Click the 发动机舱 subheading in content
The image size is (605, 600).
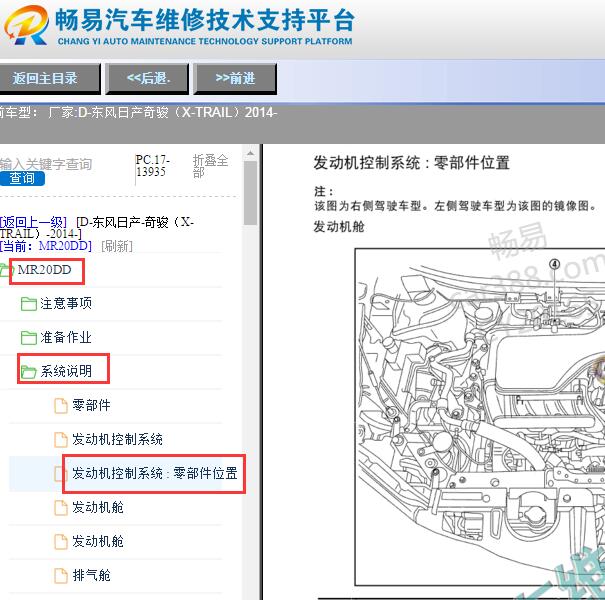pyautogui.click(x=339, y=227)
